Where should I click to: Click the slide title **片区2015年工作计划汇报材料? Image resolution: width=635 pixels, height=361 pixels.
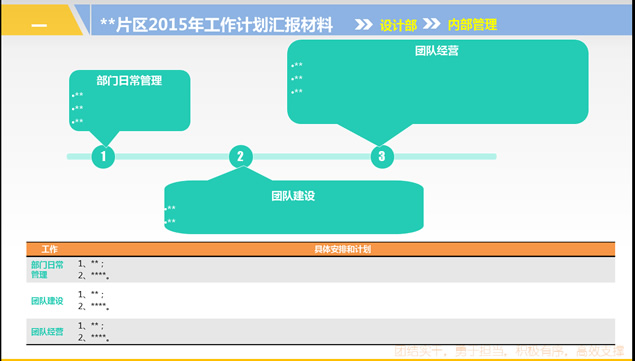pyautogui.click(x=217, y=25)
